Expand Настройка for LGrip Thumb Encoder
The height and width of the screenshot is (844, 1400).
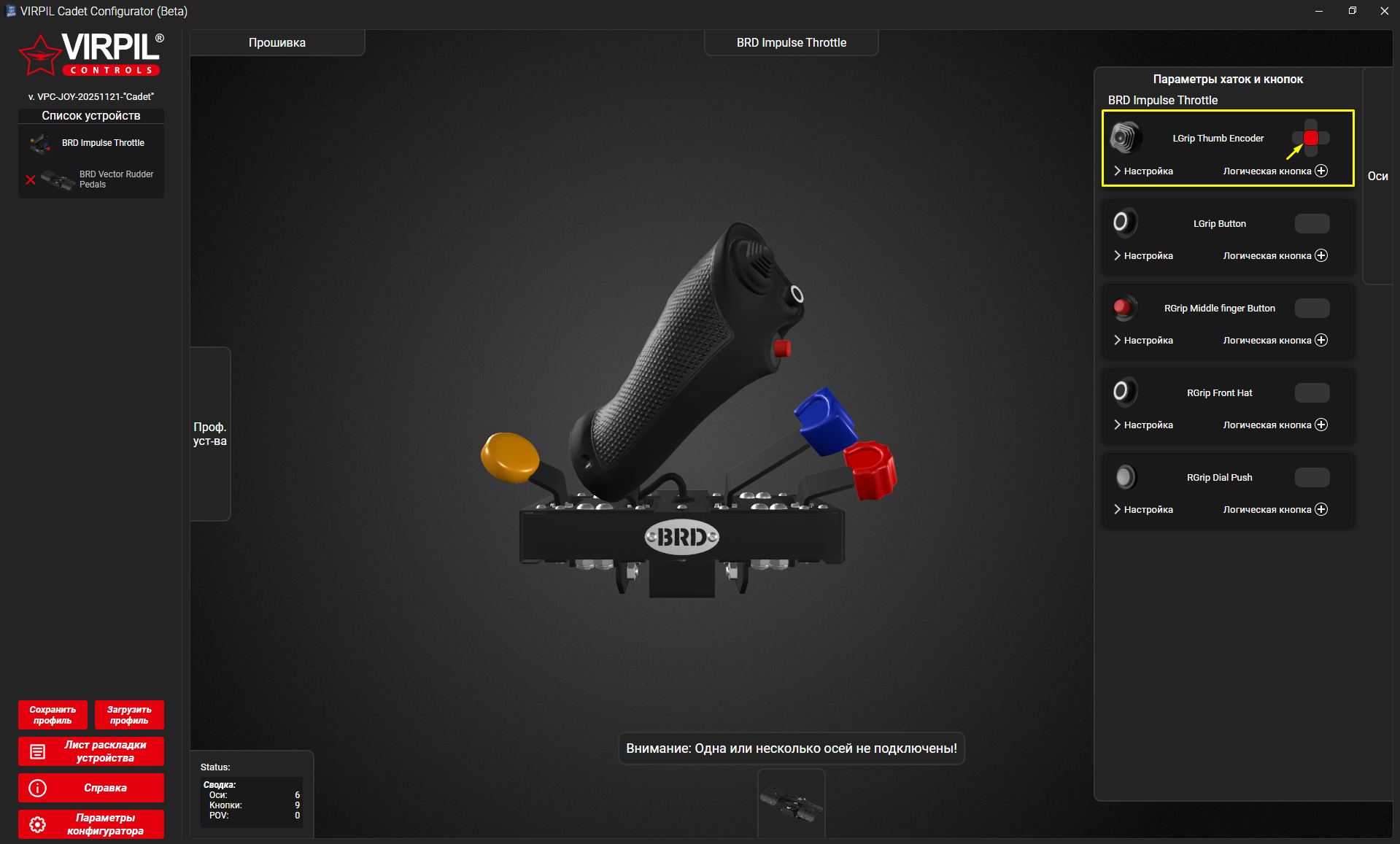[1143, 171]
